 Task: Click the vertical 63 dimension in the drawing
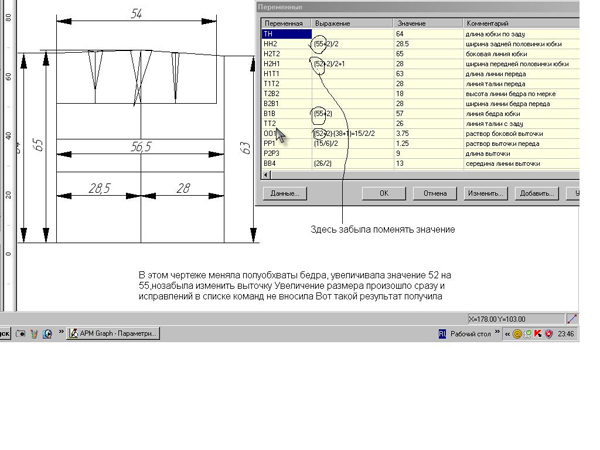246,148
